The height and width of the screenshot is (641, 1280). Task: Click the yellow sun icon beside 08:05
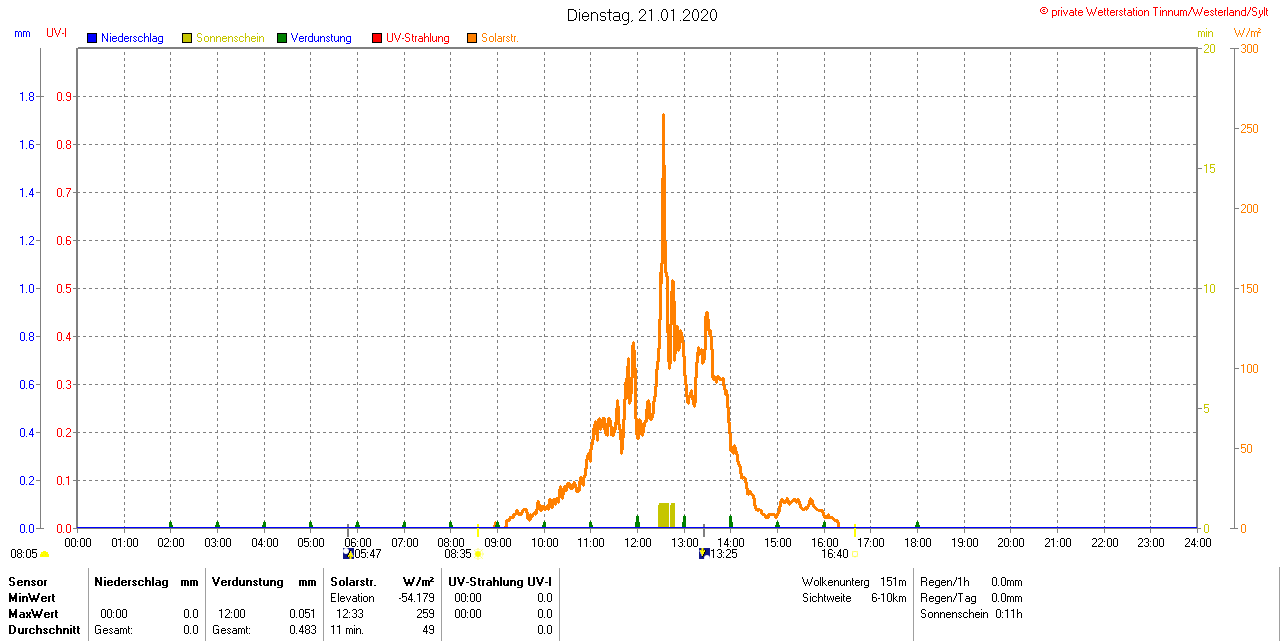click(44, 554)
